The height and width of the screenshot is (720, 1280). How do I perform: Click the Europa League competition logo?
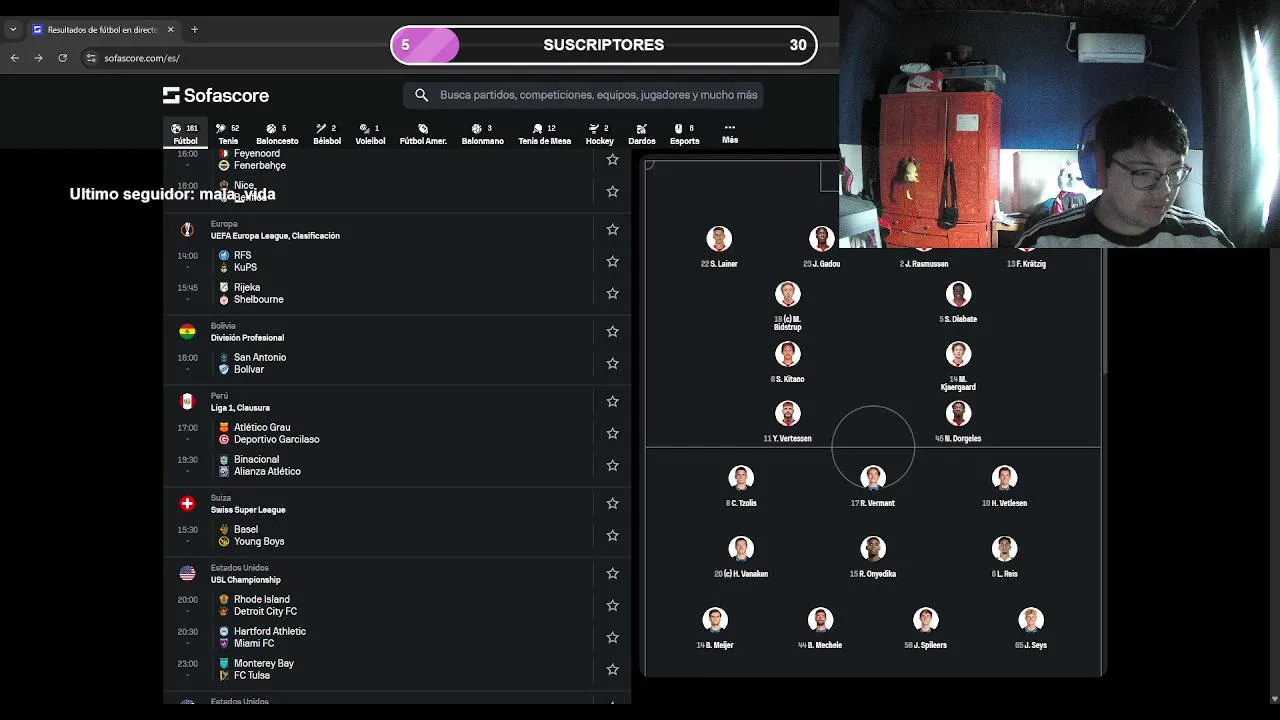tap(187, 230)
